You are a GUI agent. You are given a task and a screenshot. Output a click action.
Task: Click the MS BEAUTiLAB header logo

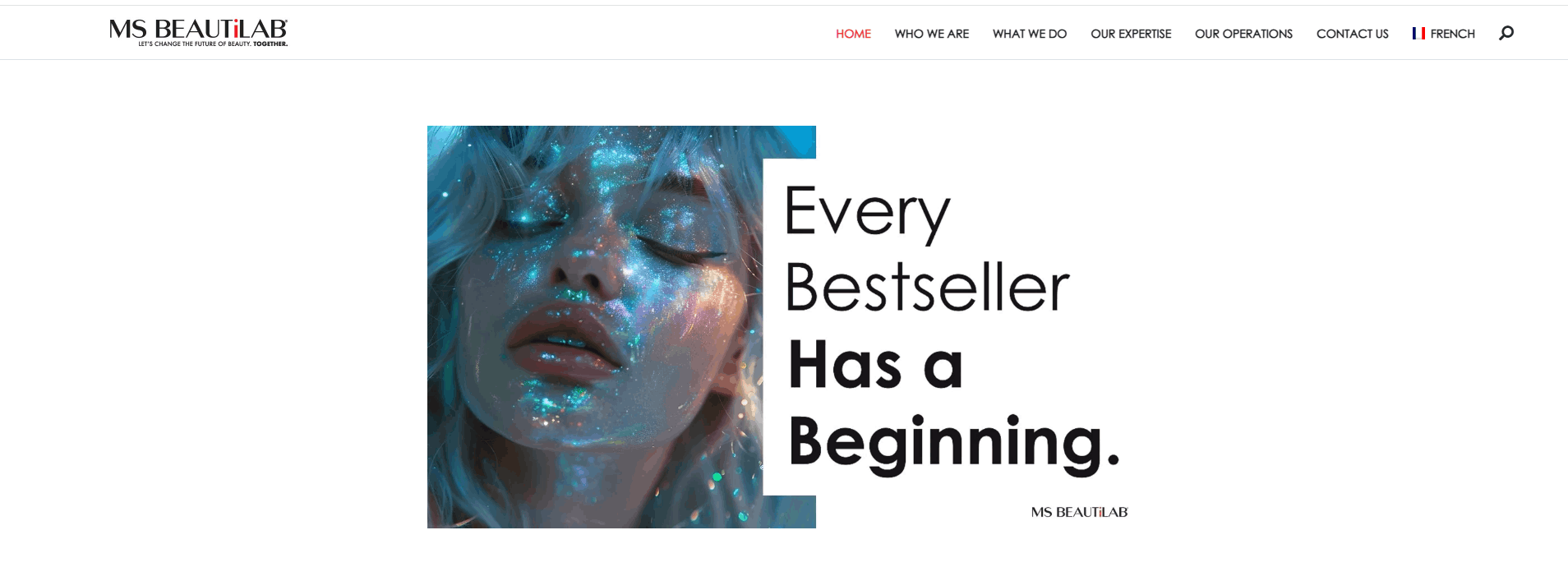198,32
